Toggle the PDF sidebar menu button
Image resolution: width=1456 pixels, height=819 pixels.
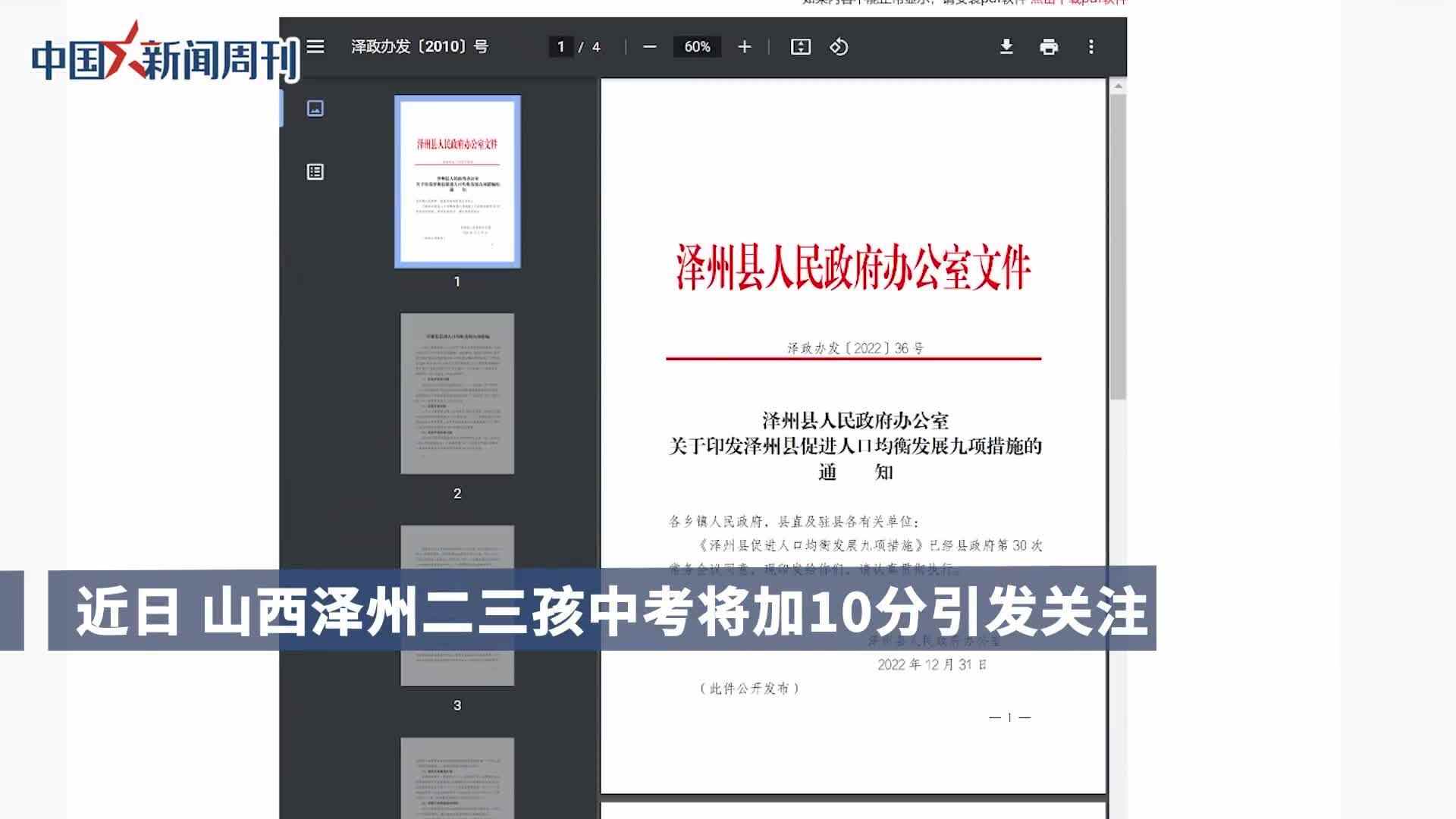(x=315, y=47)
